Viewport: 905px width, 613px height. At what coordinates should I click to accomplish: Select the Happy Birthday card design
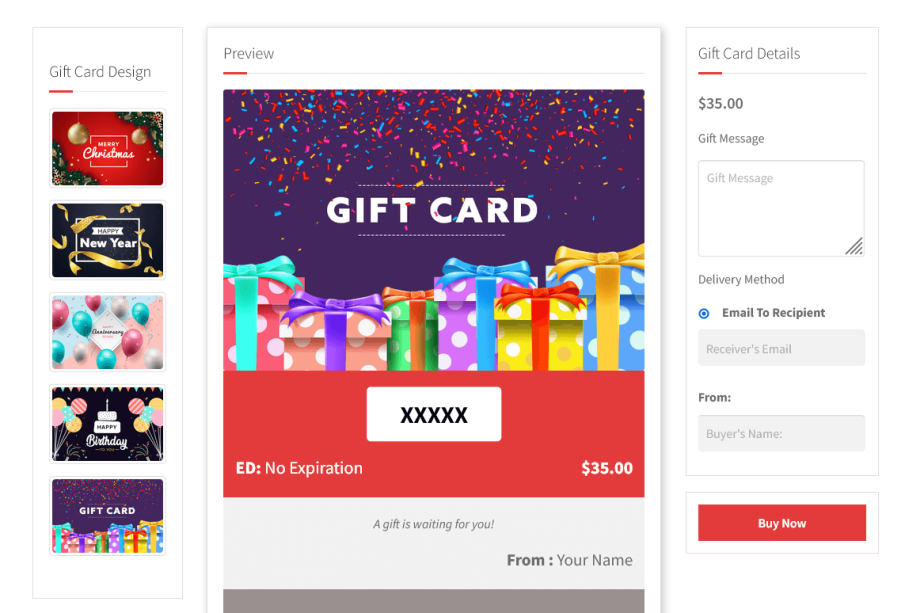[107, 424]
